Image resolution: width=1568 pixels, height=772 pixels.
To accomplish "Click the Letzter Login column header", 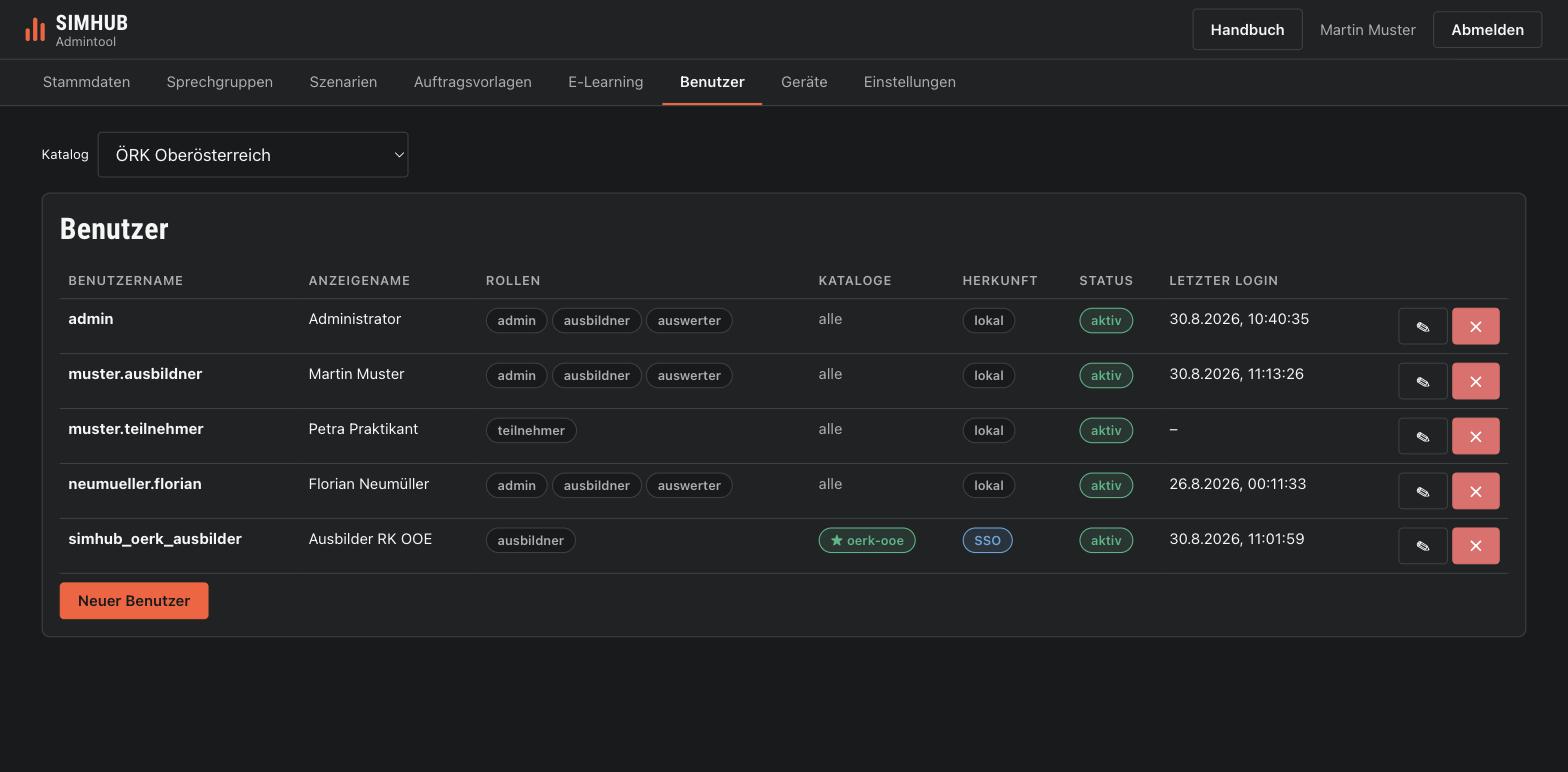I will pyautogui.click(x=1224, y=281).
